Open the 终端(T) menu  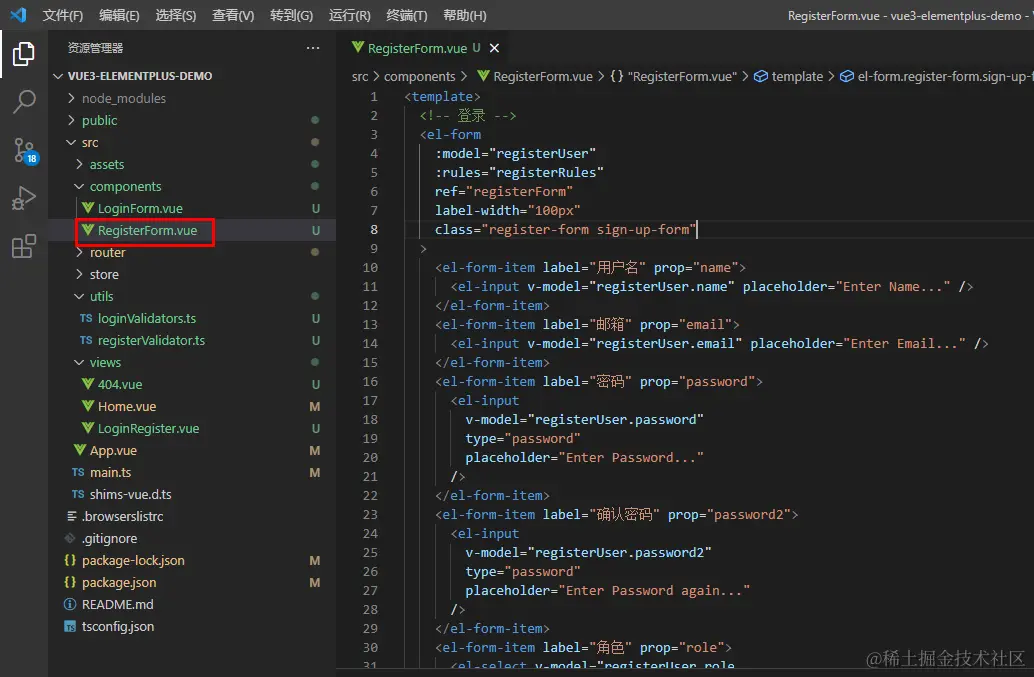click(406, 15)
